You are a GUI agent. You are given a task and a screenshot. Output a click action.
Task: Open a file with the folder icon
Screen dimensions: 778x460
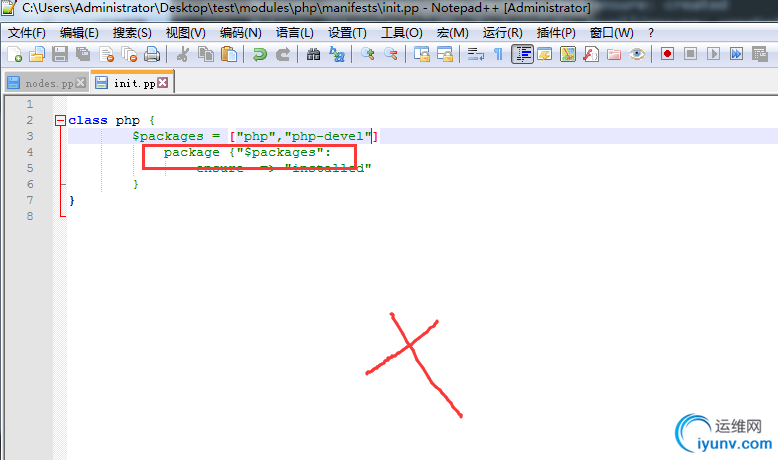(x=37, y=54)
